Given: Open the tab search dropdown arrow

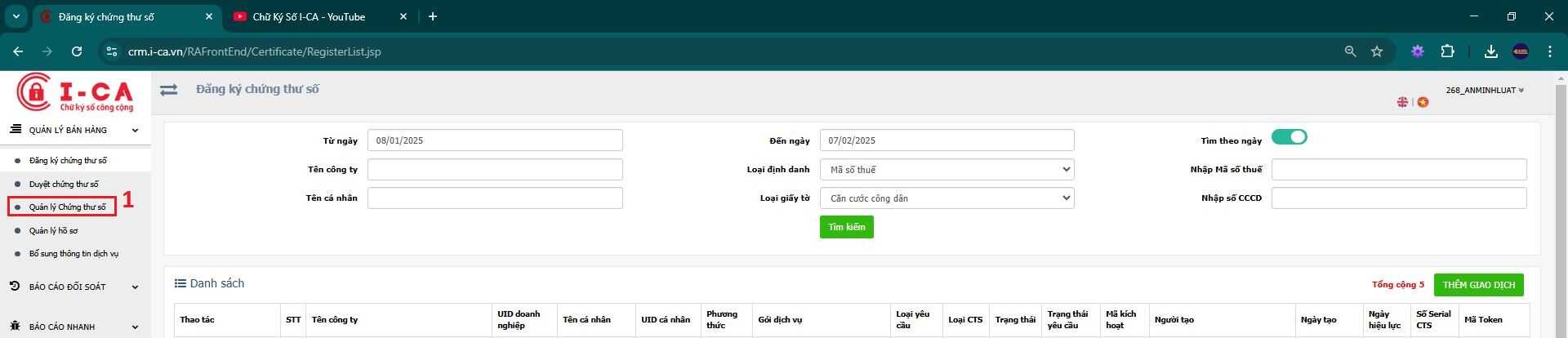Looking at the screenshot, I should point(16,16).
